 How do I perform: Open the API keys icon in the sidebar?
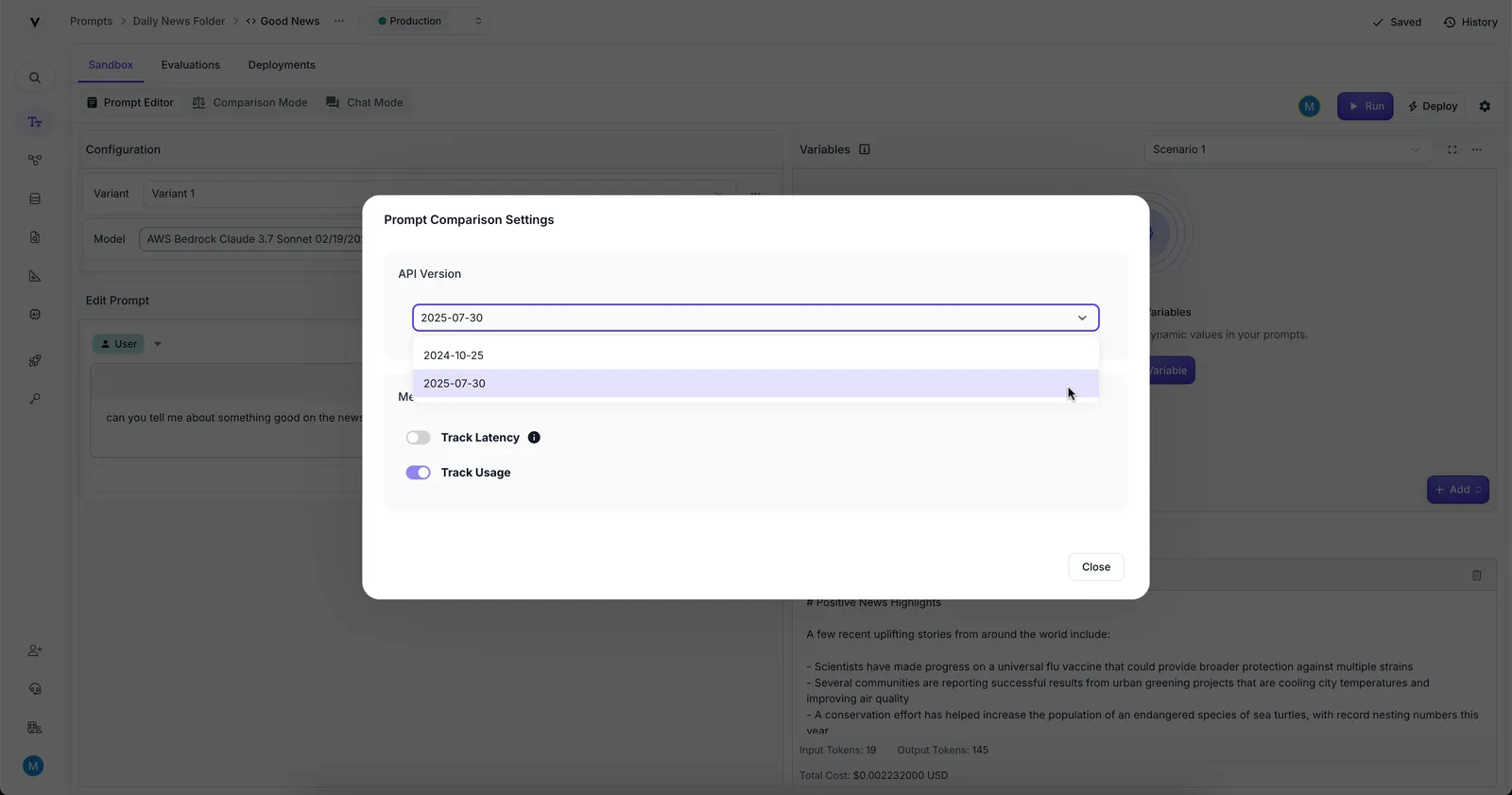coord(35,399)
